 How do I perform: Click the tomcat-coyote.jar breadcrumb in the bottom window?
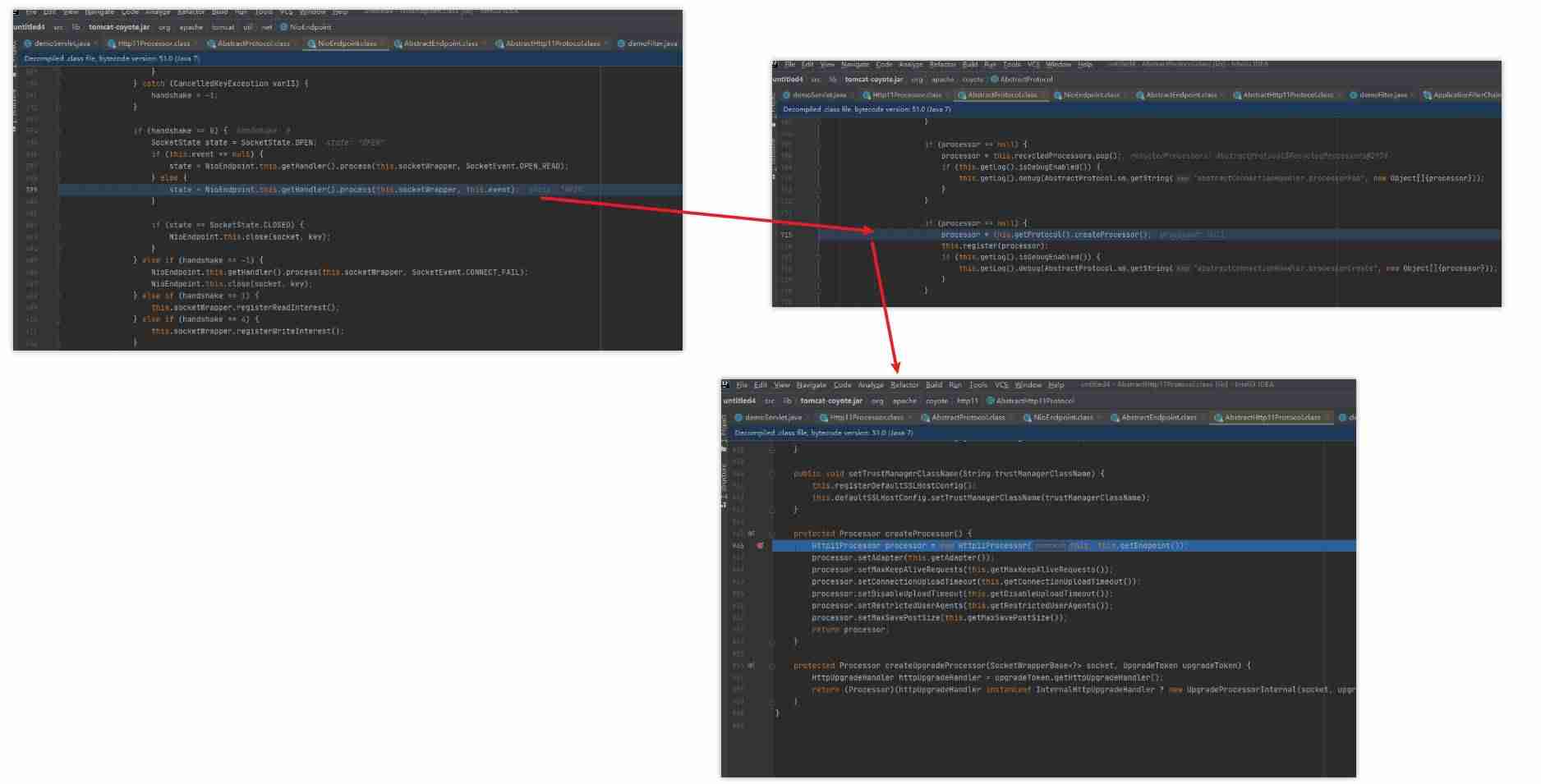coord(831,401)
